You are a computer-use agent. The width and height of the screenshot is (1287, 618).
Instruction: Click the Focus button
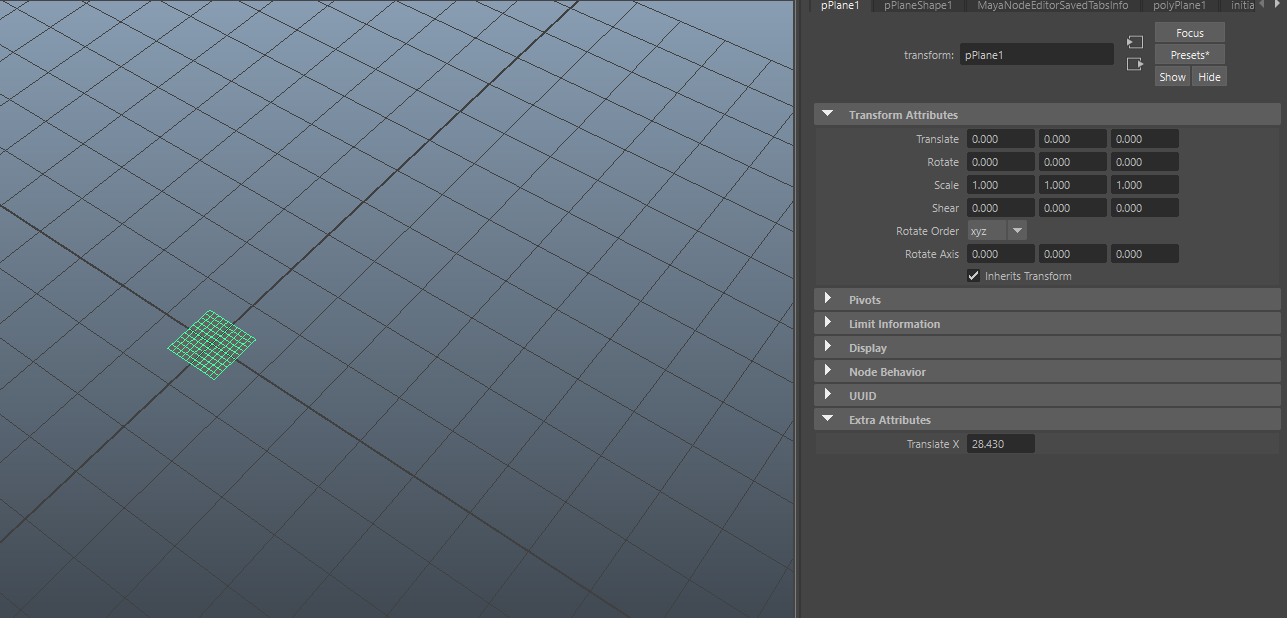[x=1190, y=33]
